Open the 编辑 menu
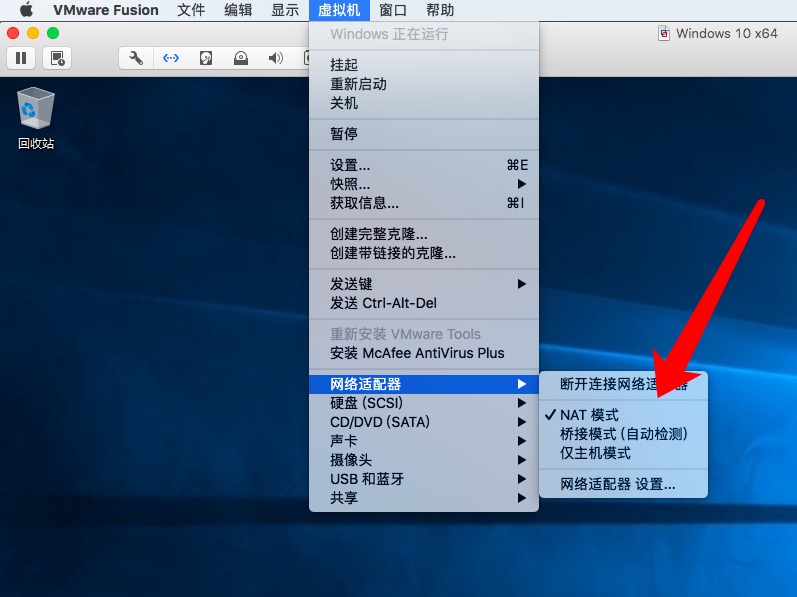 coord(238,10)
